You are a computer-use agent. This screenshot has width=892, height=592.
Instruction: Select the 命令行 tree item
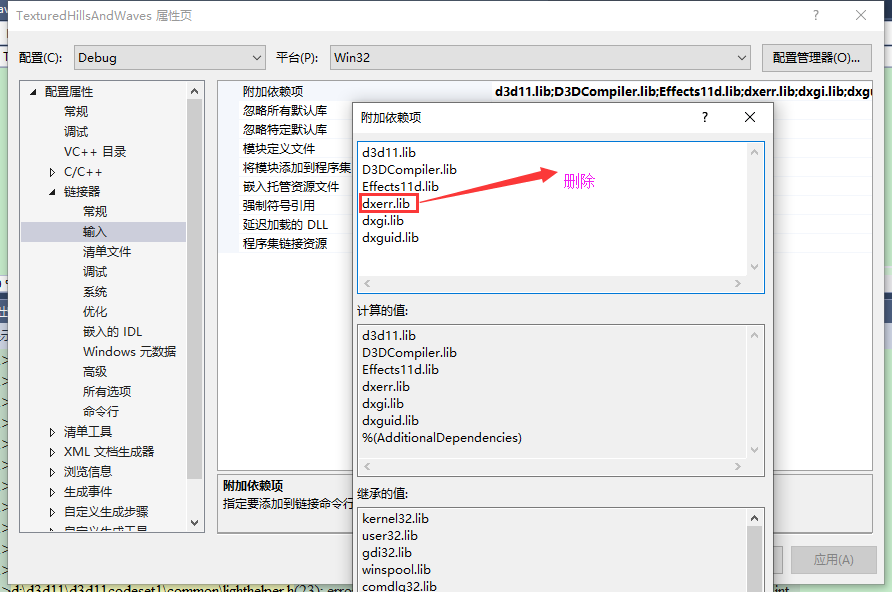point(103,411)
